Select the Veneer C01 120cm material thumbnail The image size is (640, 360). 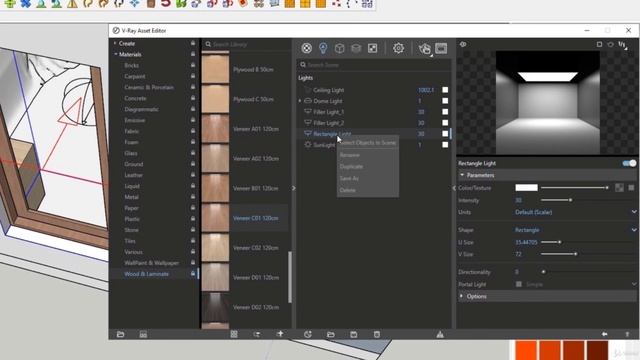coord(215,218)
